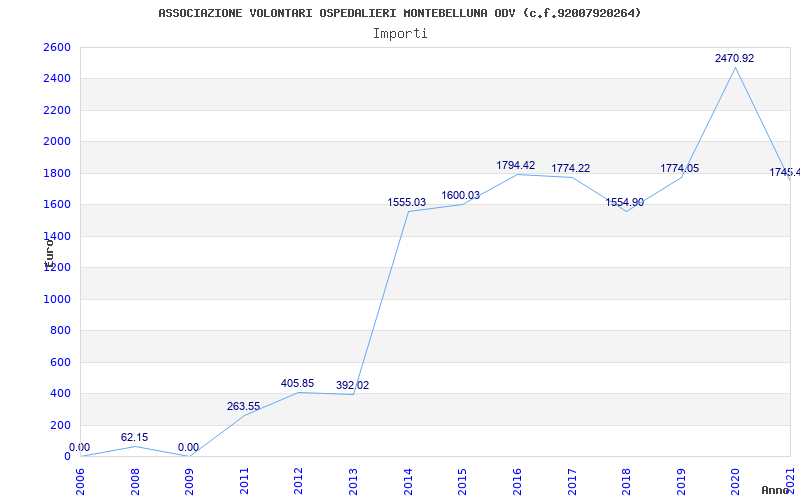This screenshot has height=500, width=800.
Task: Click the 2600 value on the y-axis
Action: 57,47
